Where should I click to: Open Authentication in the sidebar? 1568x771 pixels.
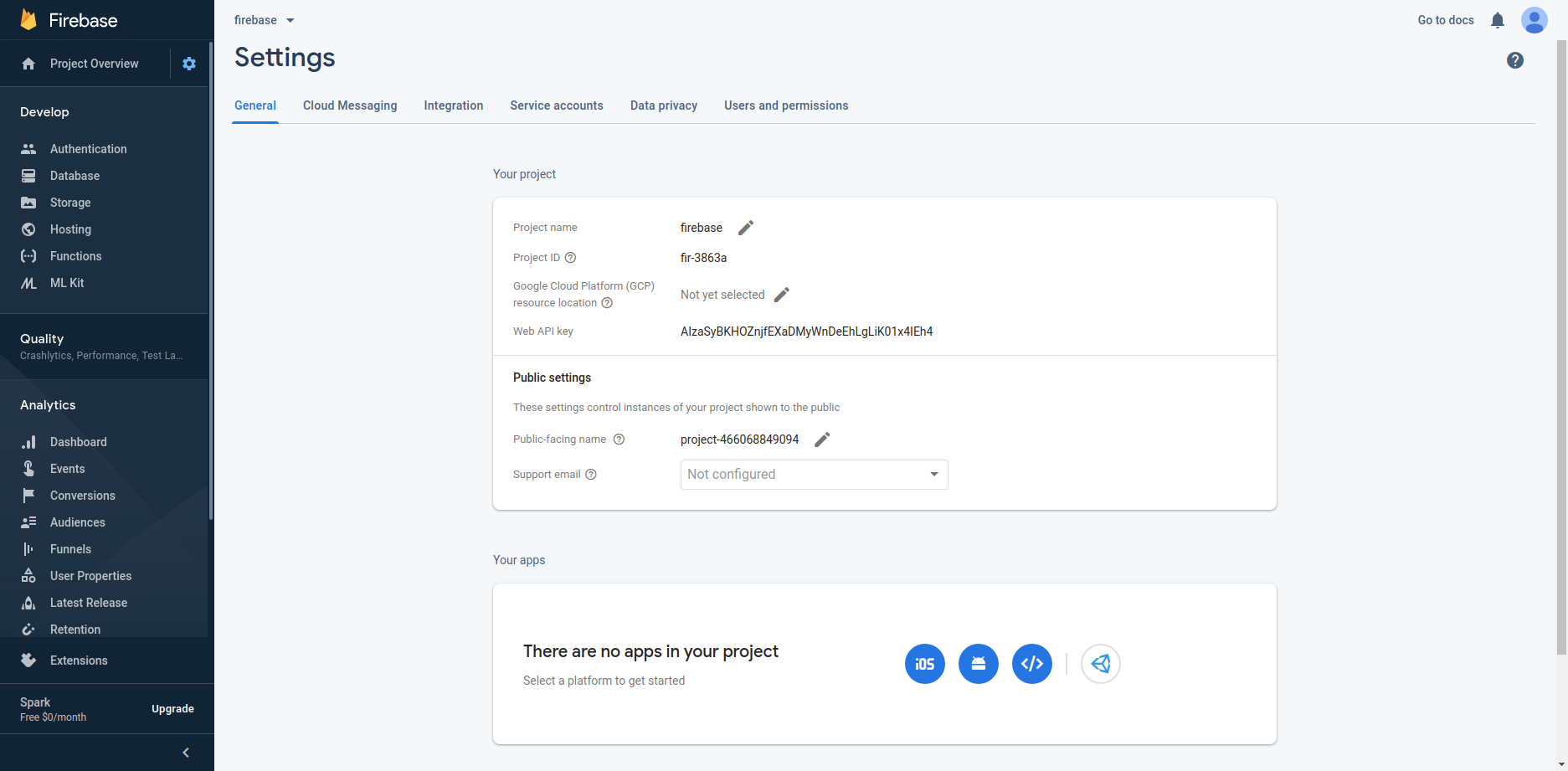tap(88, 149)
